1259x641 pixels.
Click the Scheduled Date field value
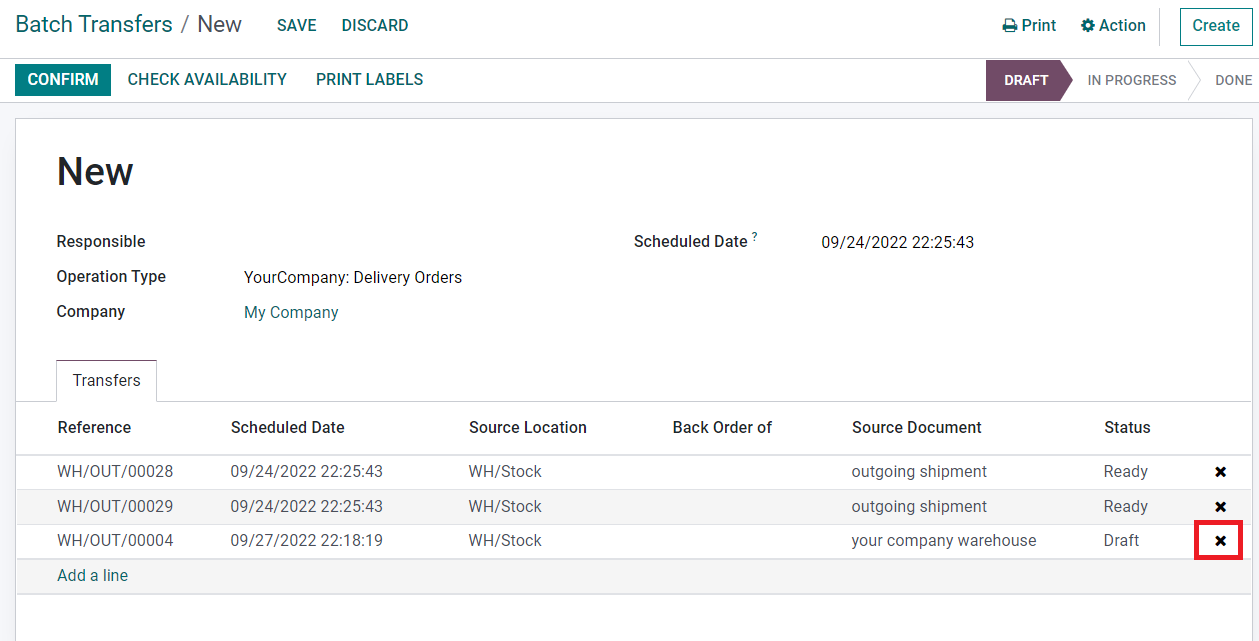(897, 243)
